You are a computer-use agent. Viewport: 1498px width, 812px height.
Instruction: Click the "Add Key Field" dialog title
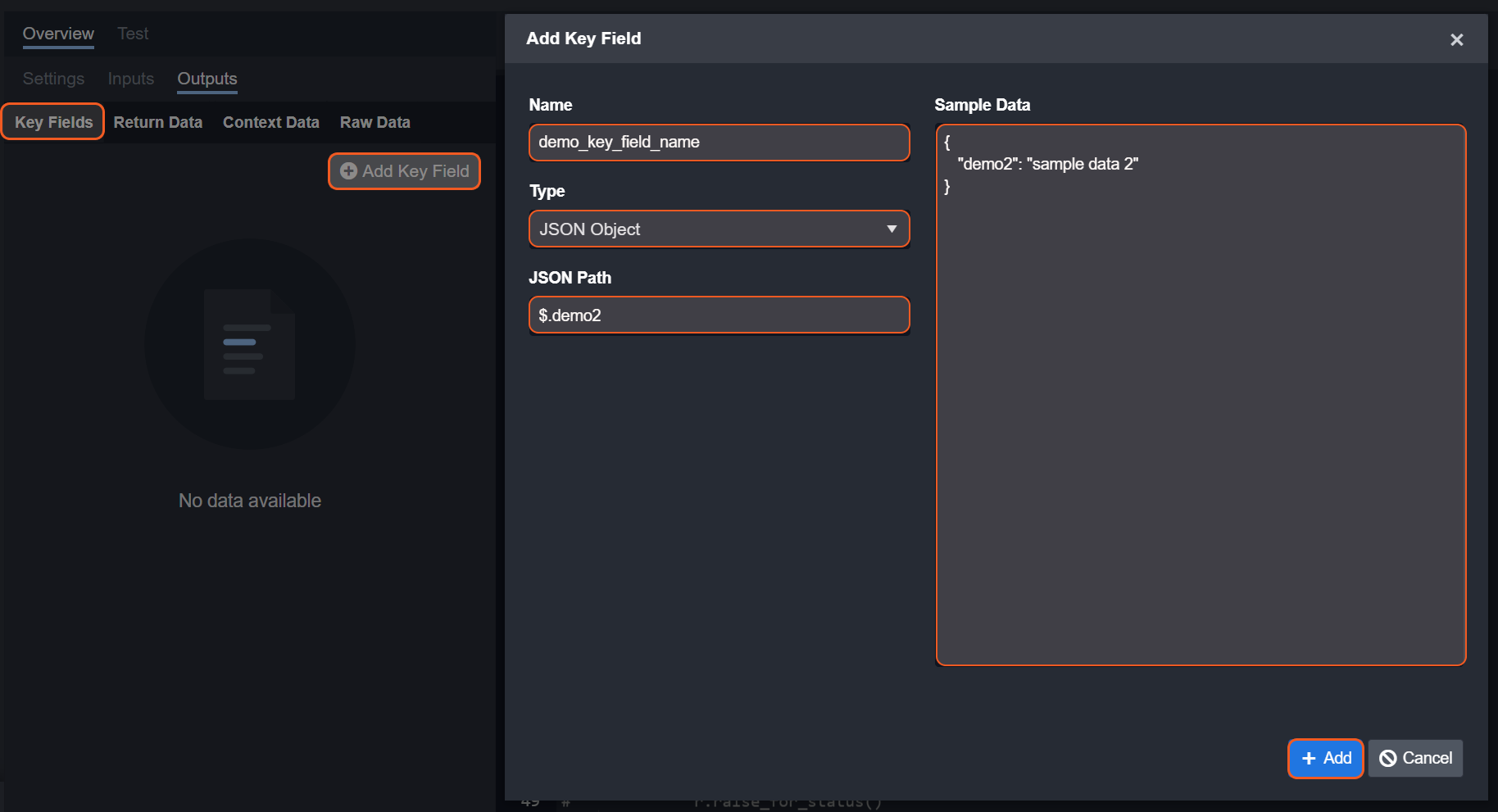(583, 39)
